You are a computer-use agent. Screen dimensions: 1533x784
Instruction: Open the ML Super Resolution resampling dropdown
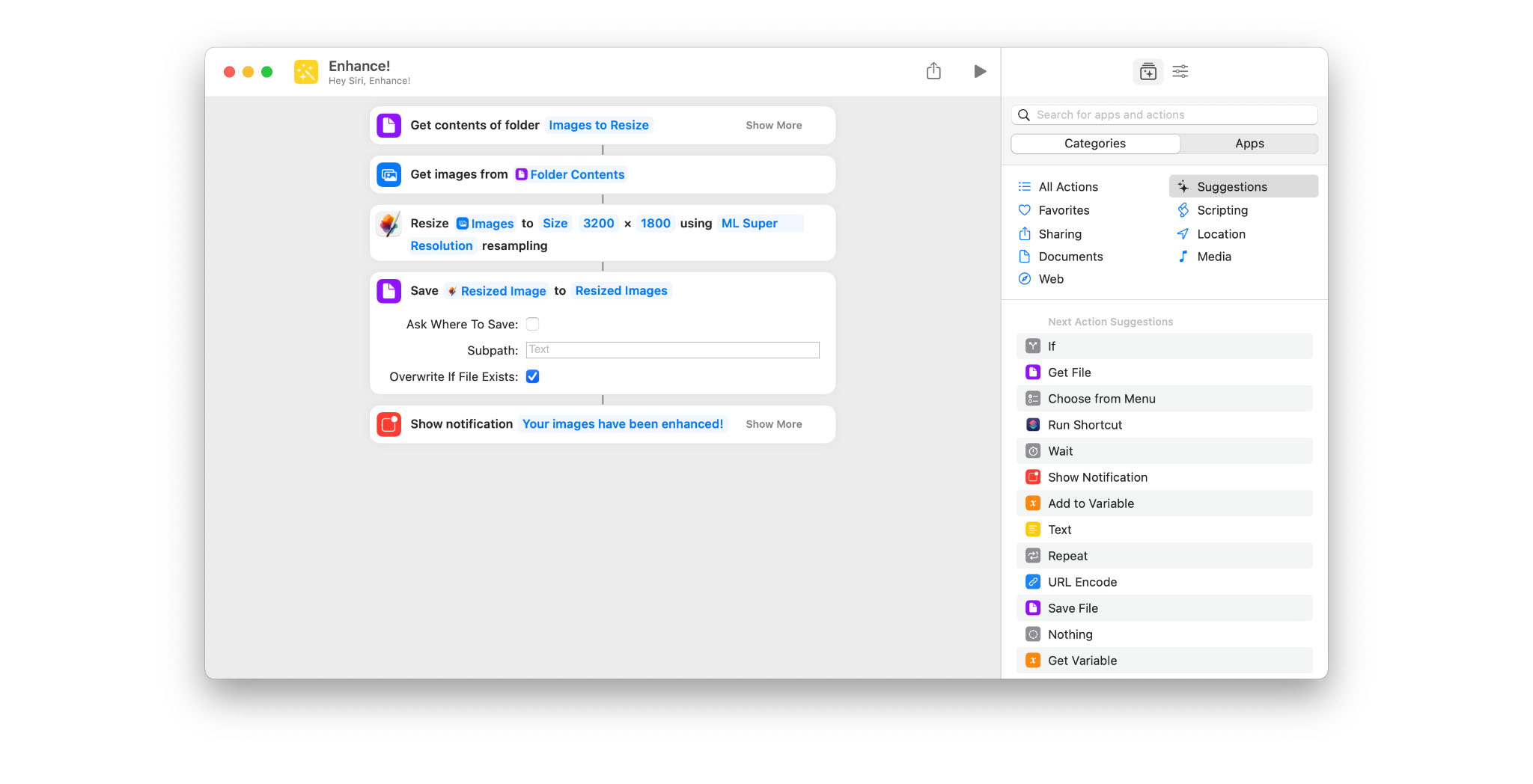coord(749,224)
